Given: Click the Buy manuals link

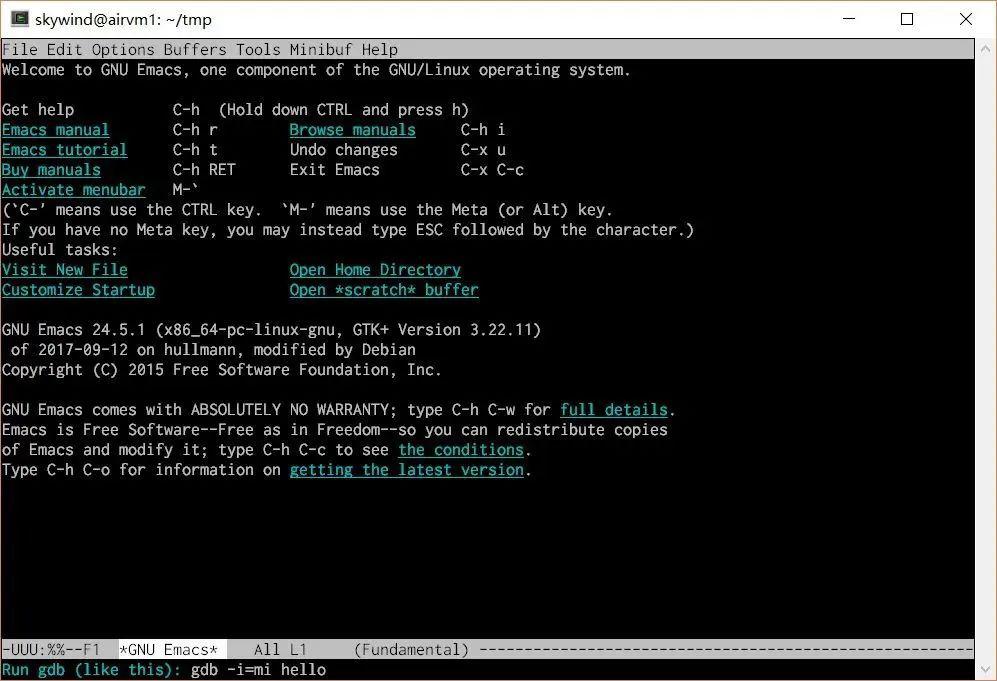Looking at the screenshot, I should click(51, 170).
